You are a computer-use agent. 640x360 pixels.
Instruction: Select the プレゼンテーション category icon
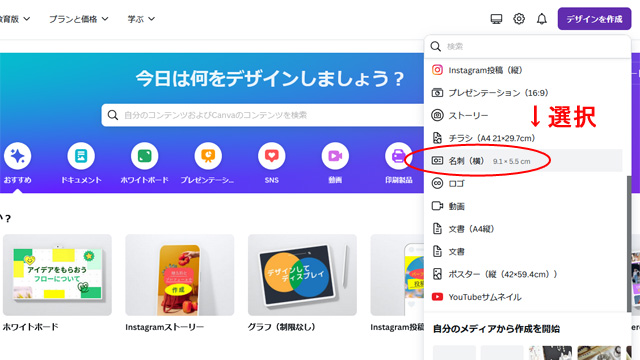point(208,156)
